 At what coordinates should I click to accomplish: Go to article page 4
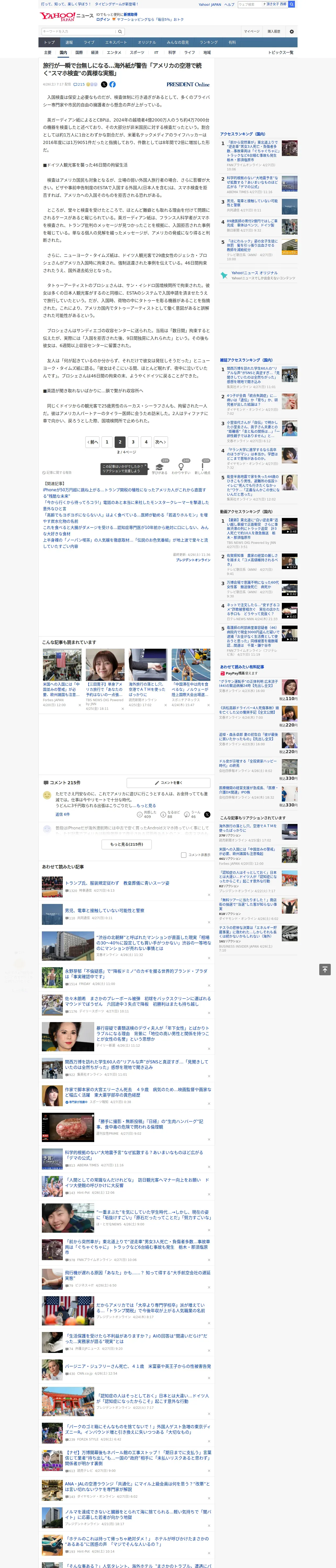tap(146, 442)
